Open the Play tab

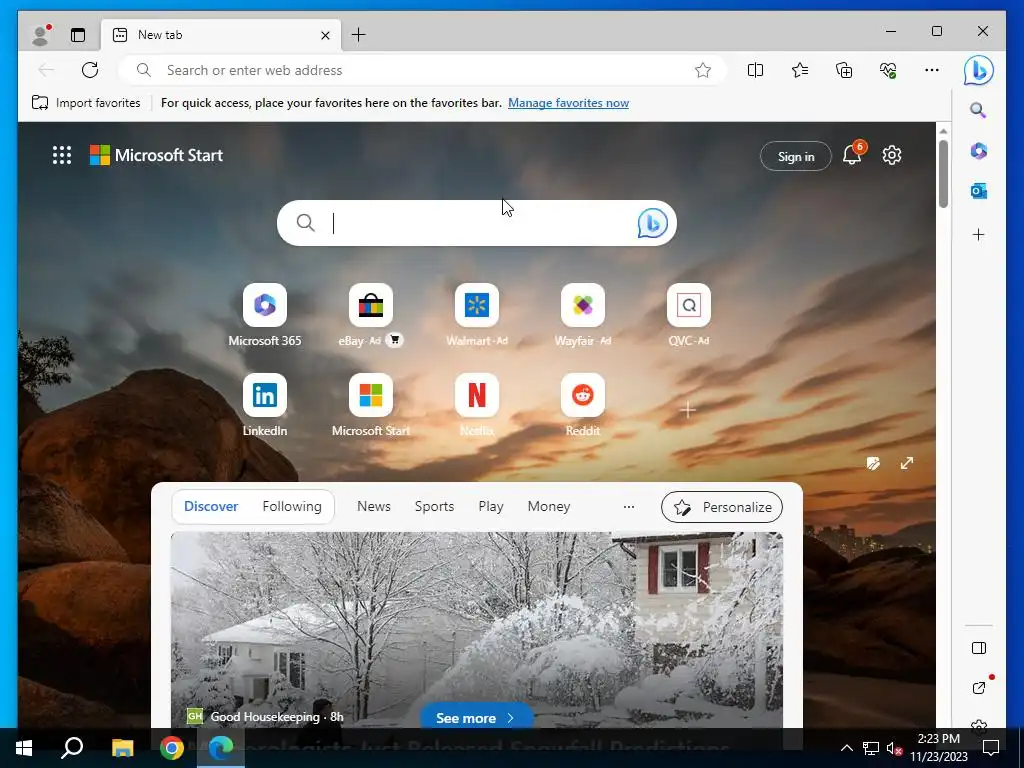coord(490,506)
